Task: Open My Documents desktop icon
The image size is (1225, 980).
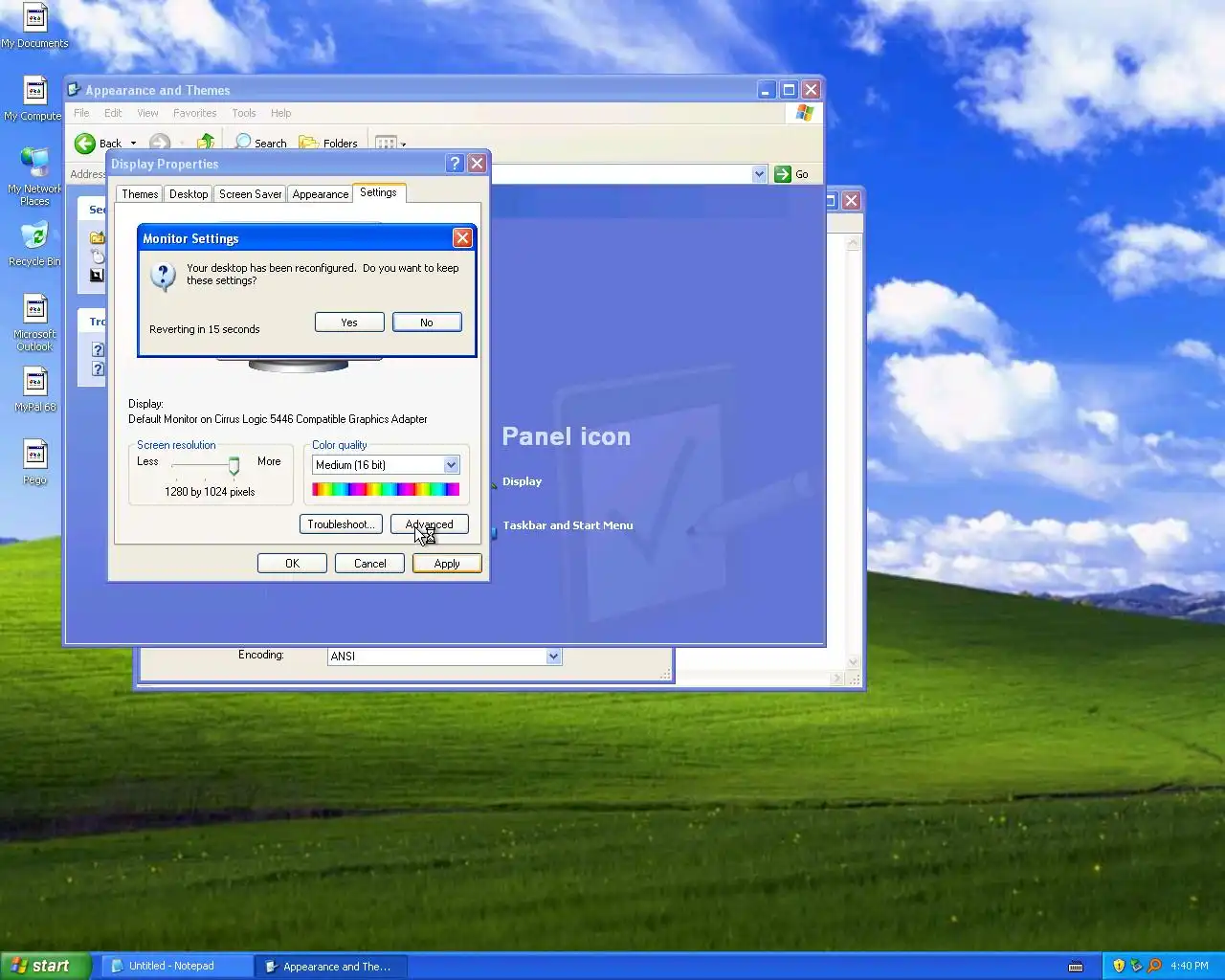Action: click(x=34, y=26)
